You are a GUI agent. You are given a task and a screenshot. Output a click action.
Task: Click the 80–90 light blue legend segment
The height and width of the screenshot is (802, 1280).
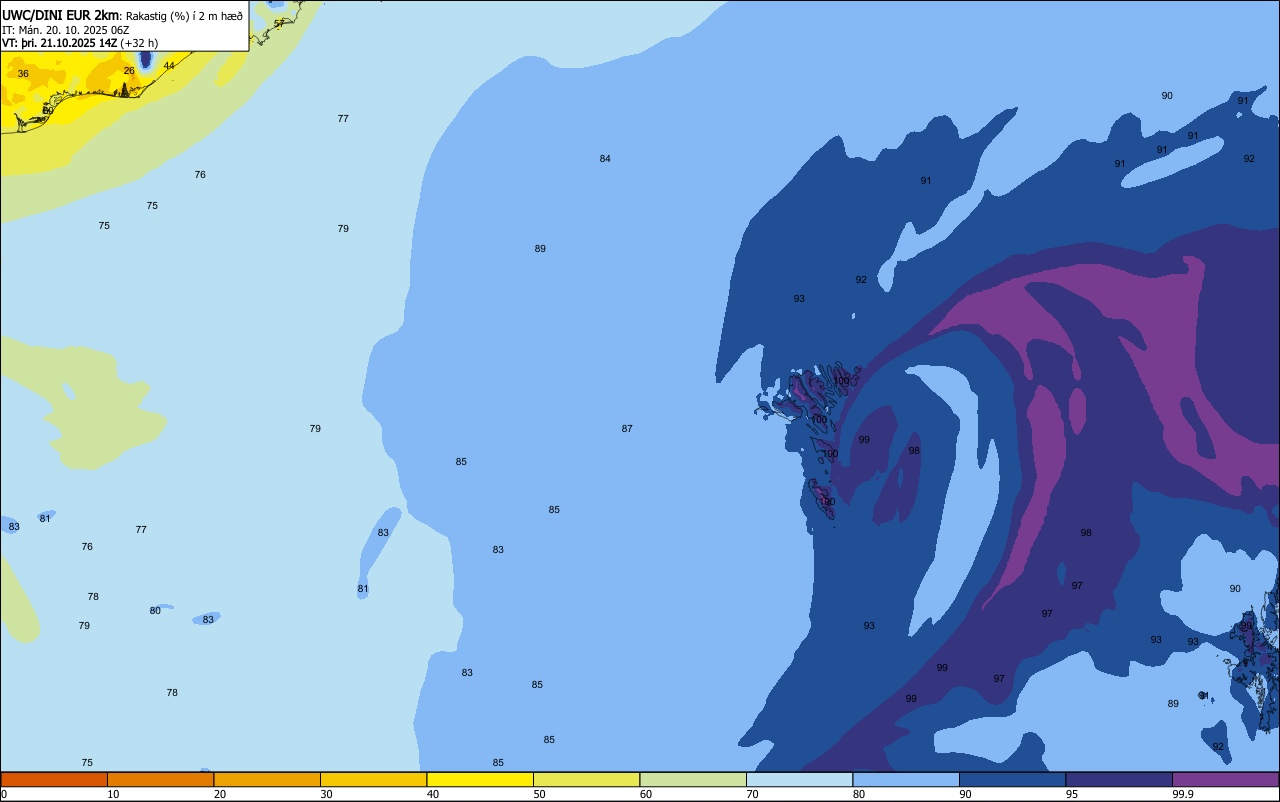tap(906, 779)
